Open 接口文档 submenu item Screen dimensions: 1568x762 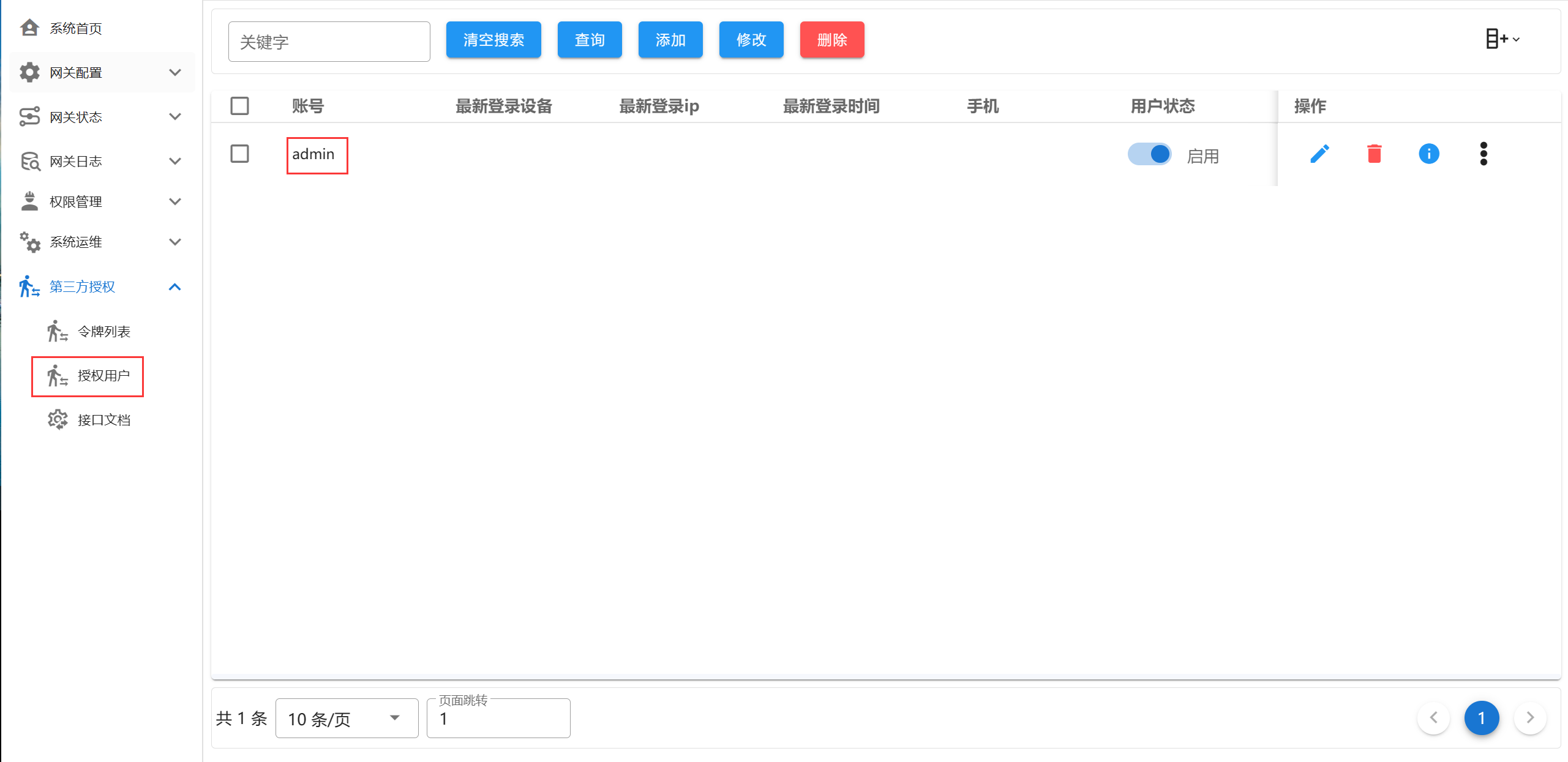click(x=103, y=420)
